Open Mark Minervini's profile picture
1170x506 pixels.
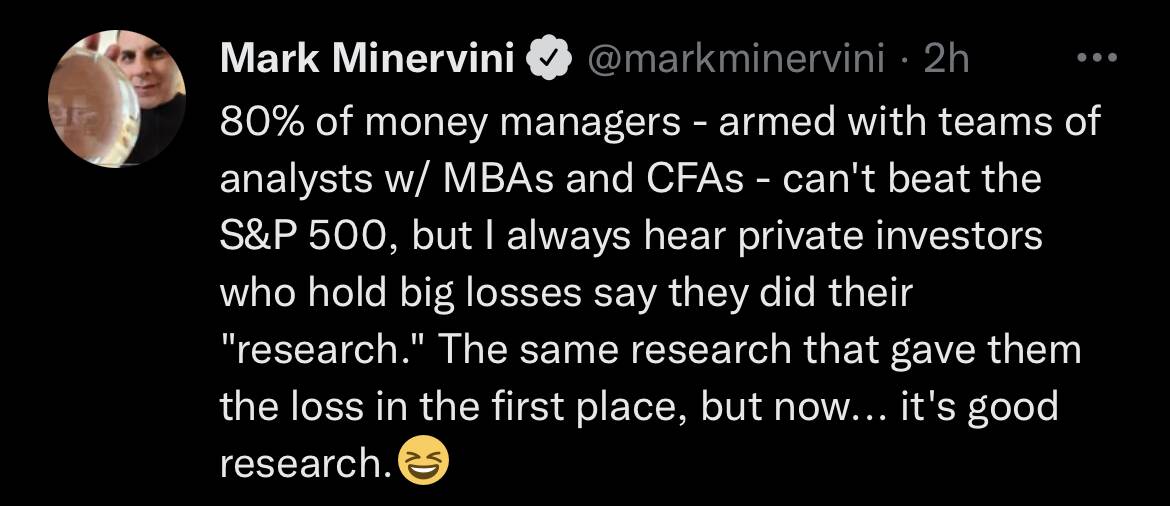pos(117,99)
